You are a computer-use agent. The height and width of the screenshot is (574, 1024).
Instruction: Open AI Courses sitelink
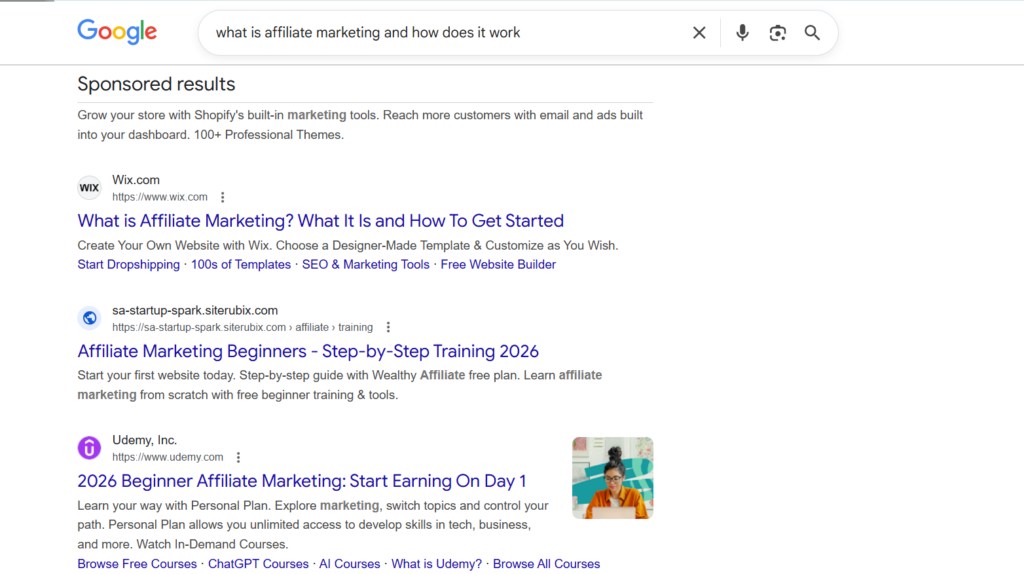[x=349, y=564]
